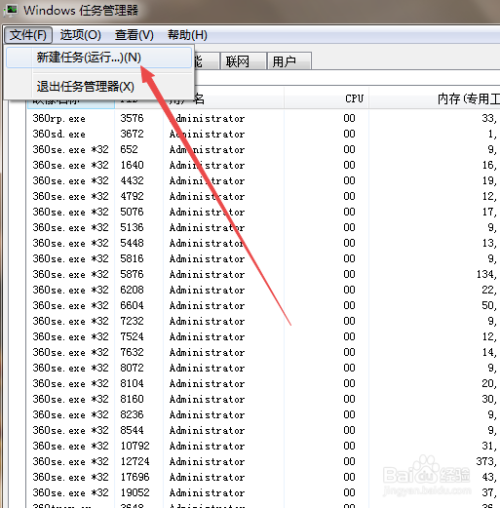Select process with PID 4792
The image size is (500, 508).
click(263, 196)
